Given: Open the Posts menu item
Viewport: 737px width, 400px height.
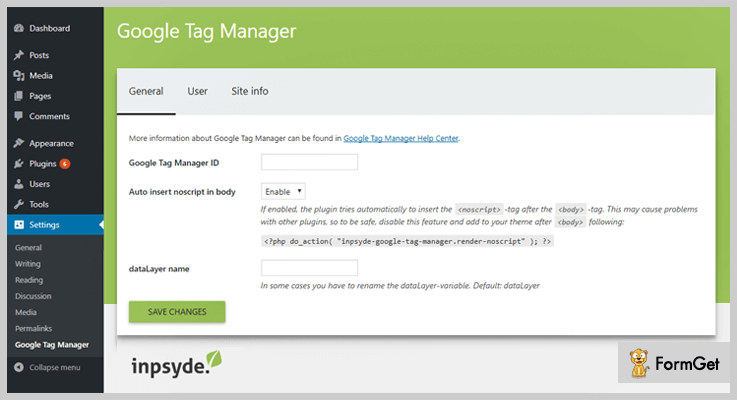Looking at the screenshot, I should [55, 55].
